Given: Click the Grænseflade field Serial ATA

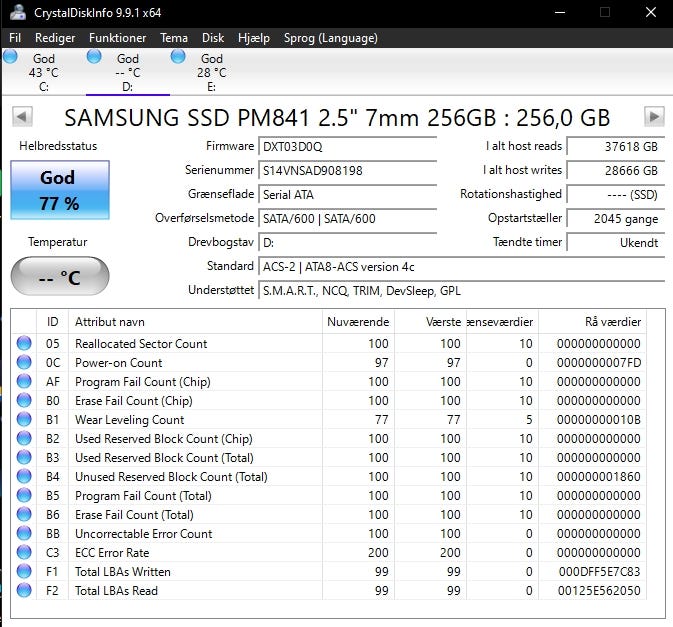Looking at the screenshot, I should pos(348,195).
